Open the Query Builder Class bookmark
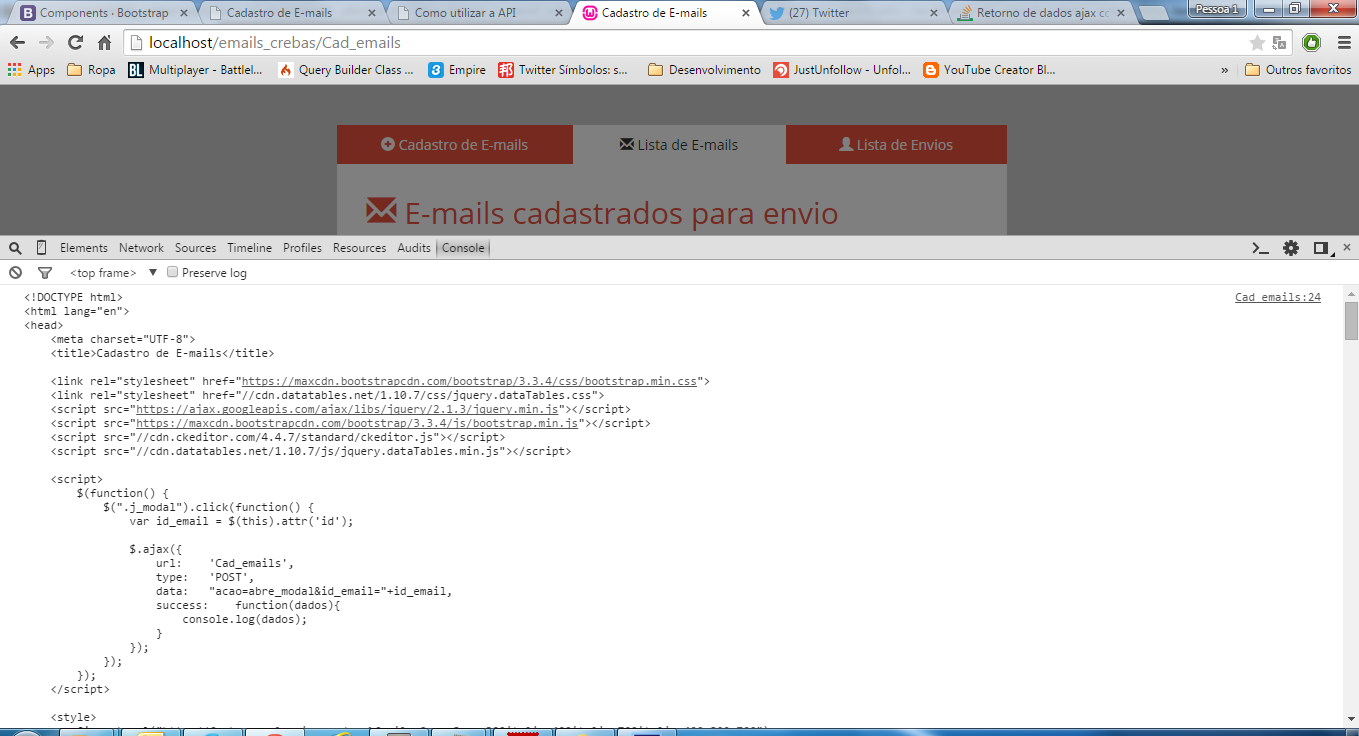Viewport: 1359px width, 736px height. (346, 70)
